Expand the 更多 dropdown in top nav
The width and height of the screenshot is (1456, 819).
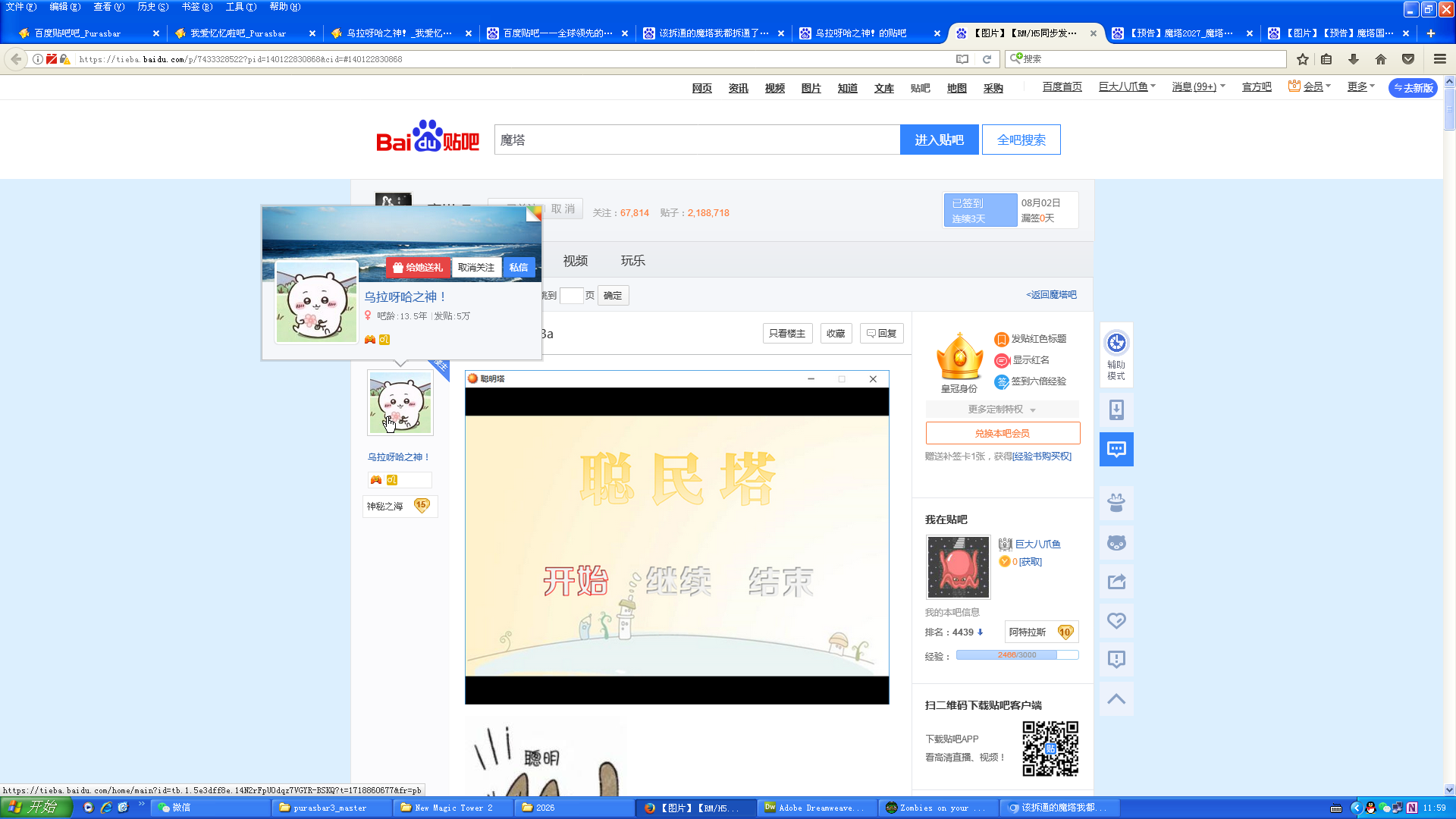click(1360, 87)
